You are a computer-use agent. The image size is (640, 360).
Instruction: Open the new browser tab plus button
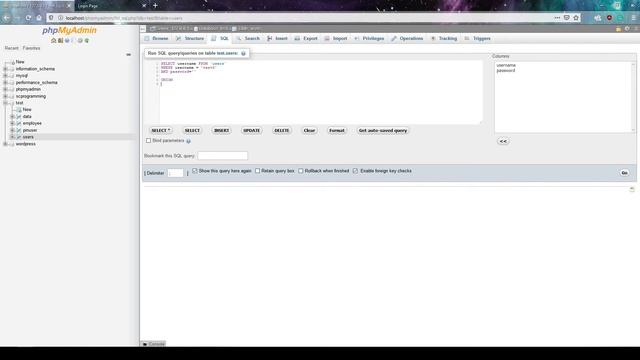[155, 6]
